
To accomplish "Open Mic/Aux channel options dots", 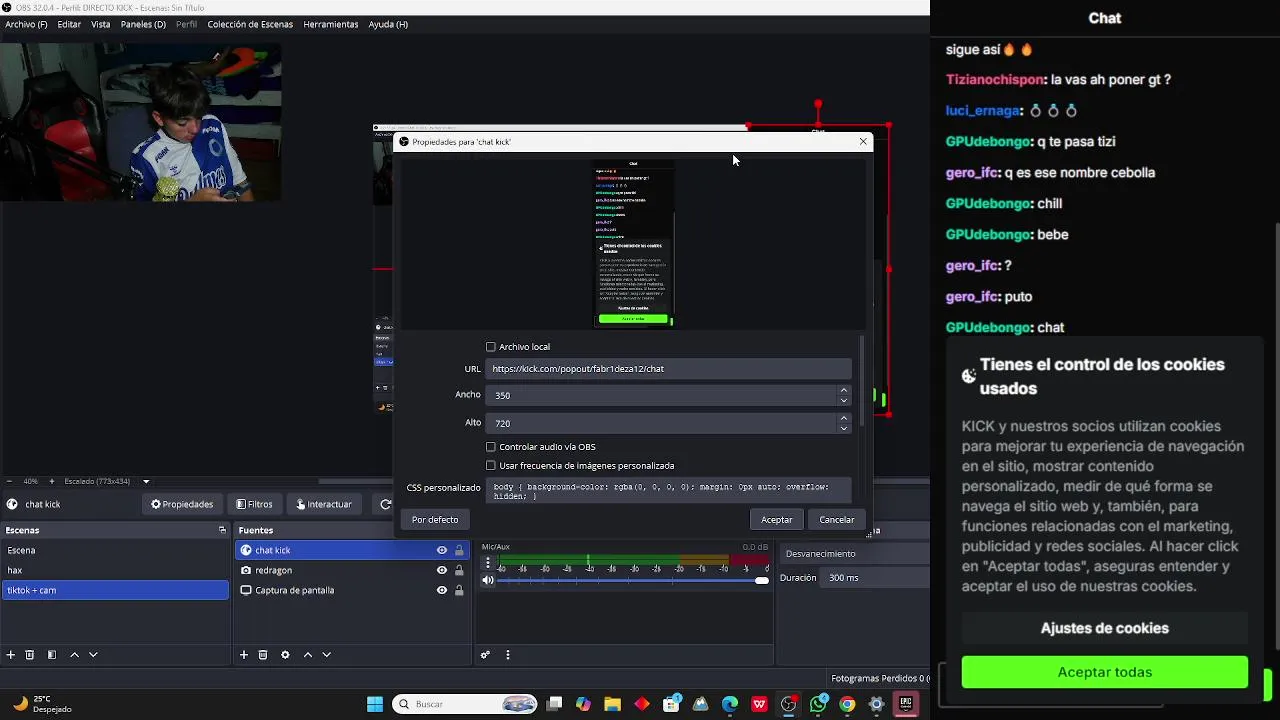I will click(488, 563).
